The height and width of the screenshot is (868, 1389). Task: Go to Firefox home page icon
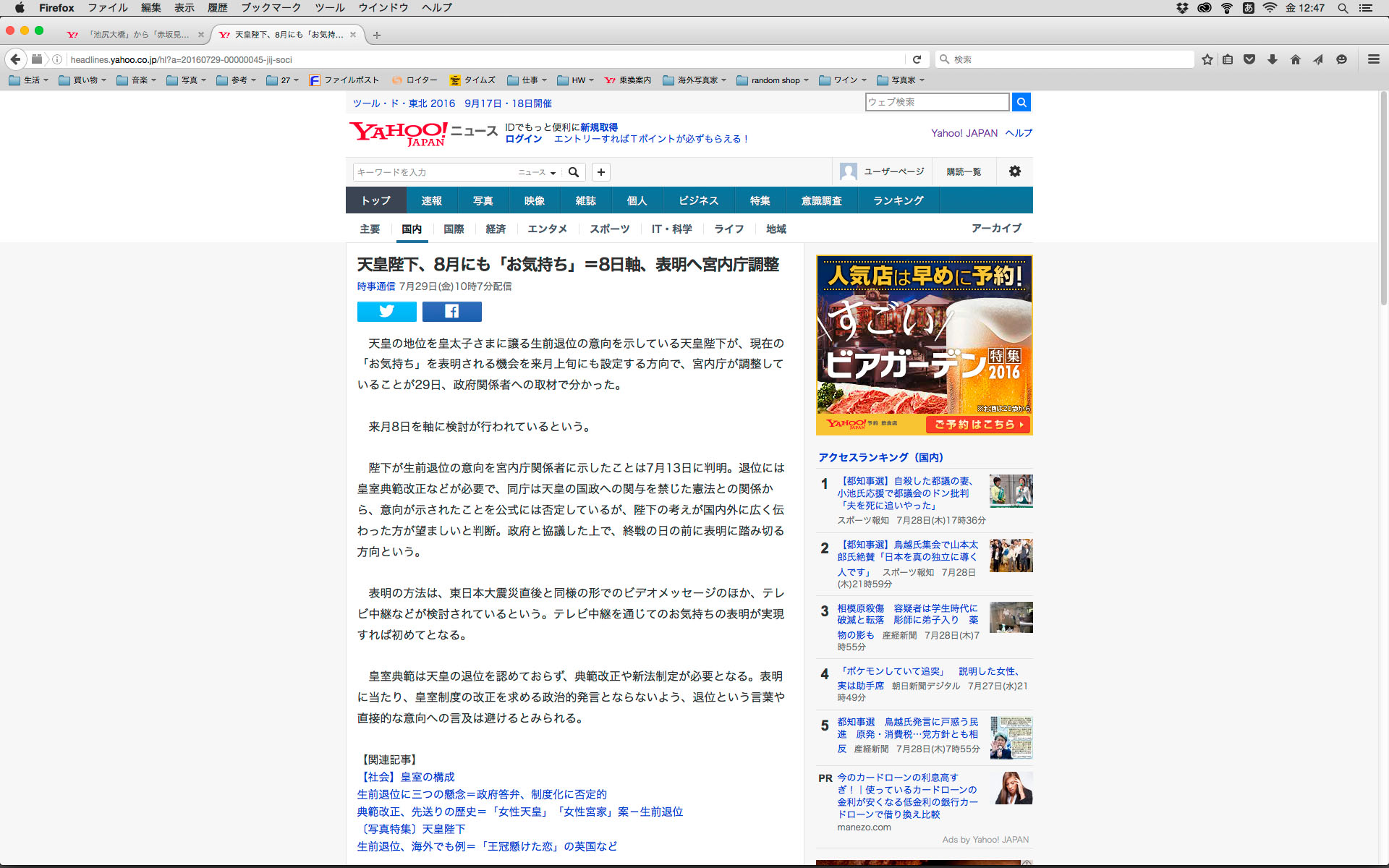1295,59
